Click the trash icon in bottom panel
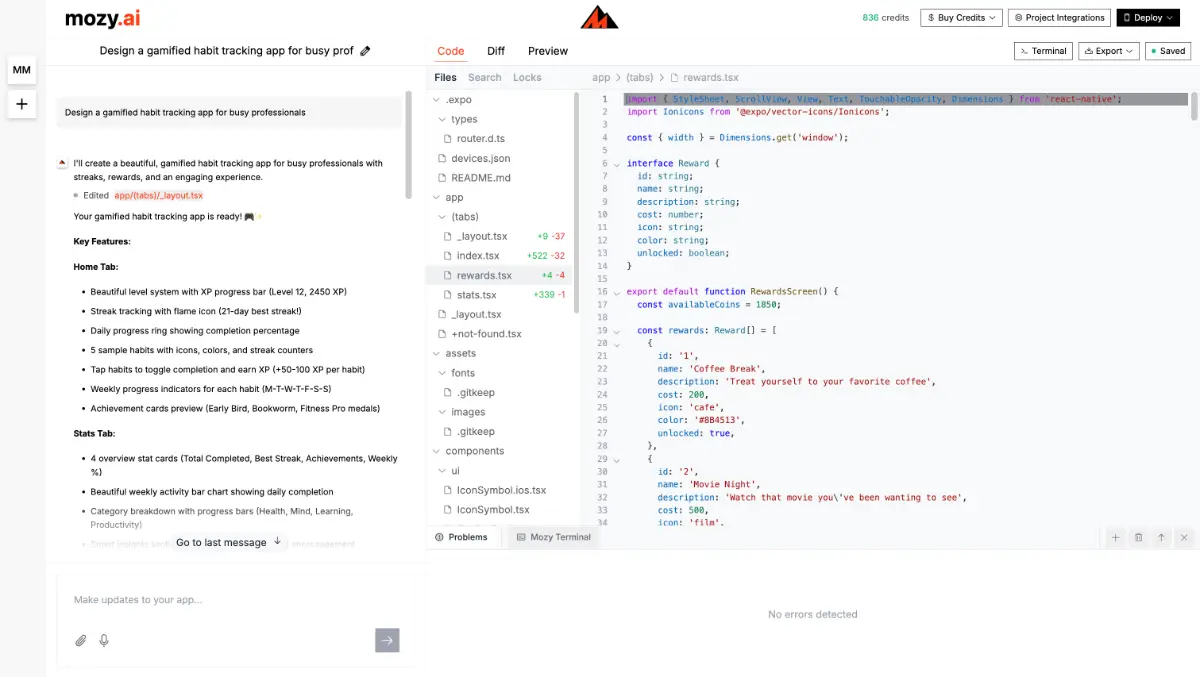The image size is (1200, 677). coord(1138,537)
